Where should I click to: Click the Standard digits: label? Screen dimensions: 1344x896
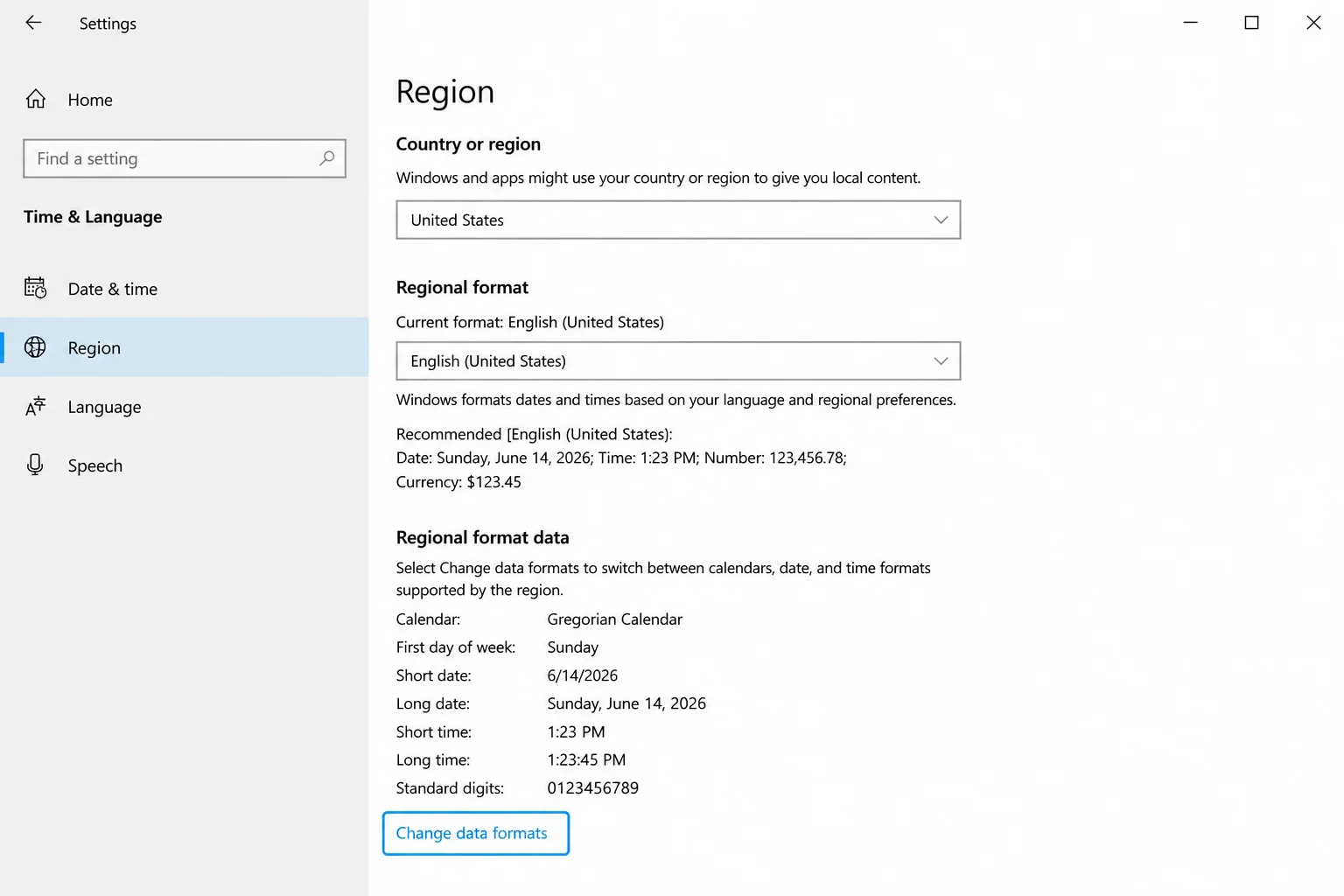(450, 788)
